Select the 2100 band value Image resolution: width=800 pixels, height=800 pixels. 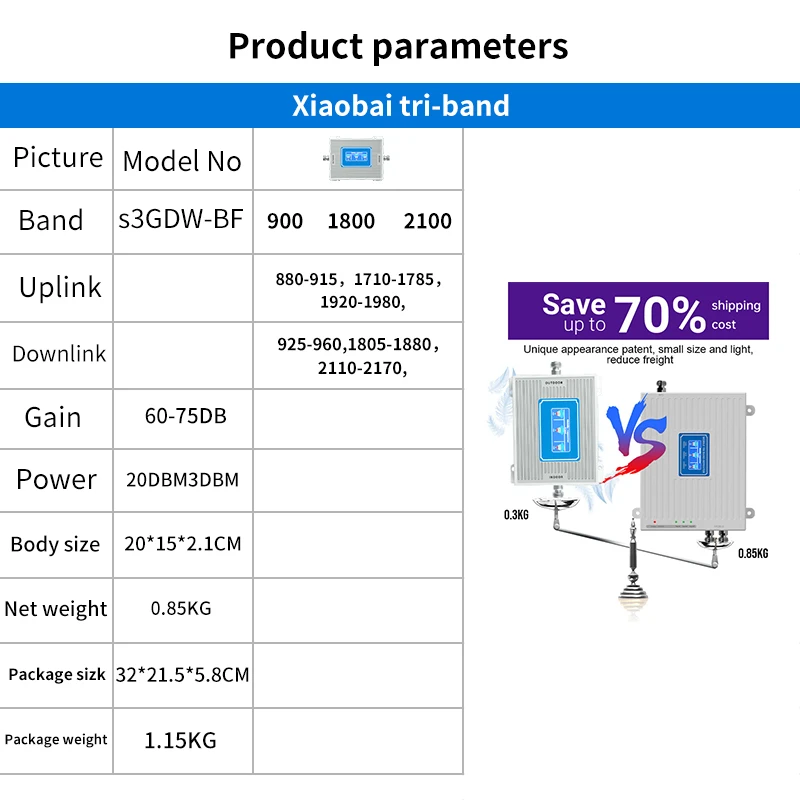point(428,222)
